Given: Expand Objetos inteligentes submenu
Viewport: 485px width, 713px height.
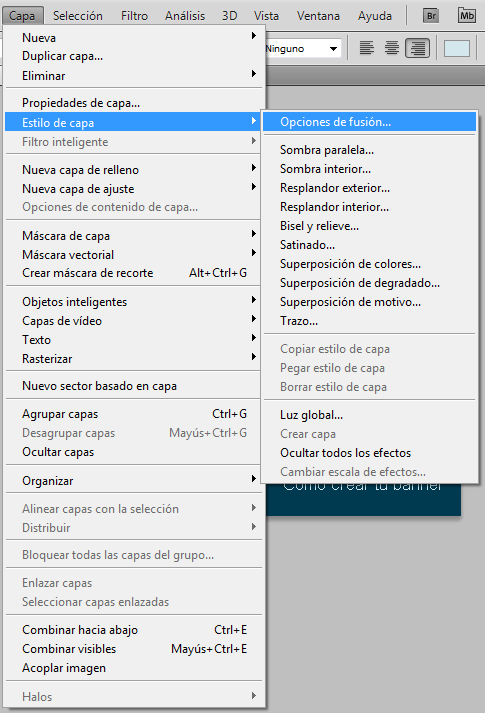Looking at the screenshot, I should (x=134, y=301).
